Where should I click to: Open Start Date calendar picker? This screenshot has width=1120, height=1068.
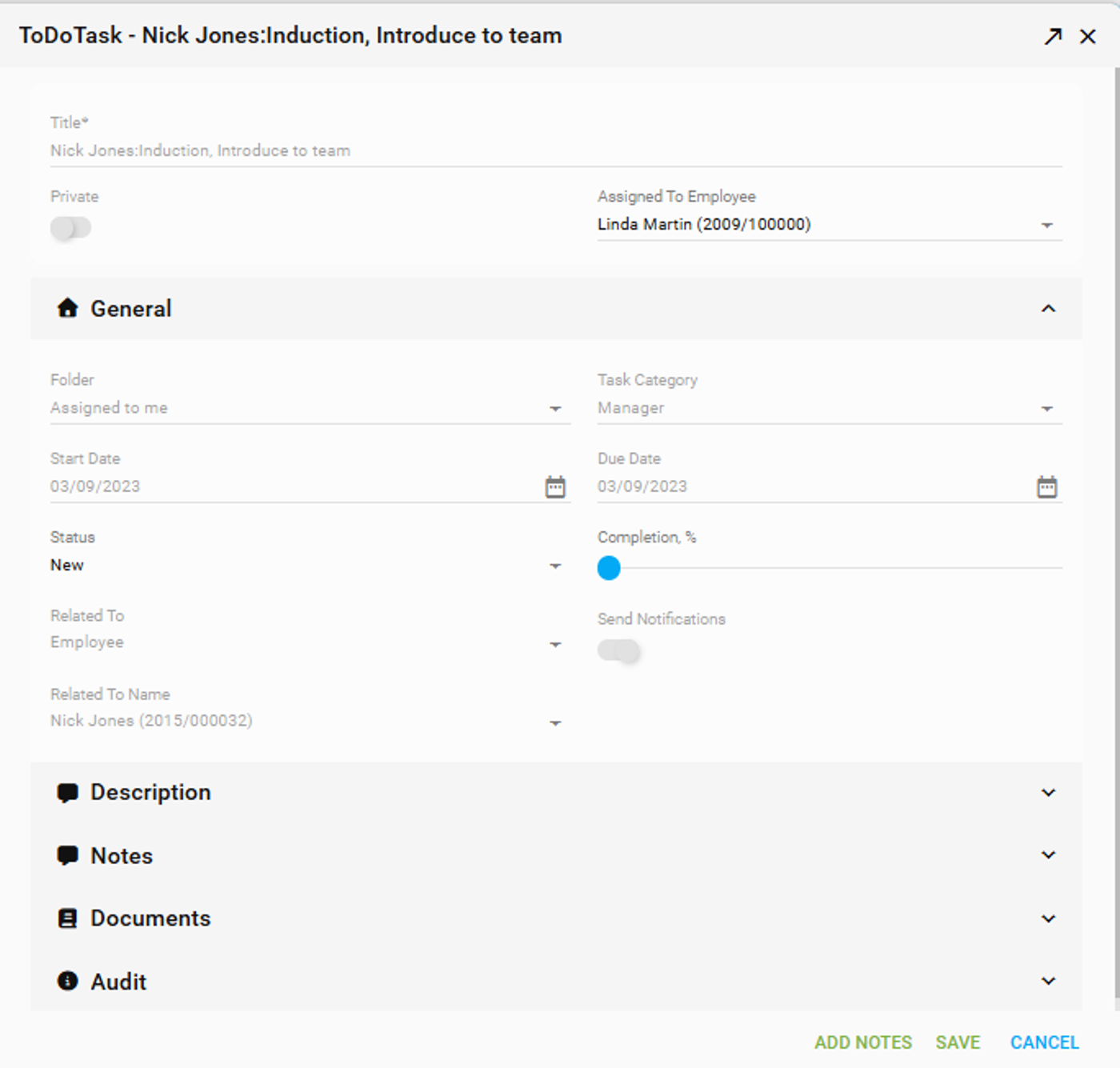(x=555, y=486)
